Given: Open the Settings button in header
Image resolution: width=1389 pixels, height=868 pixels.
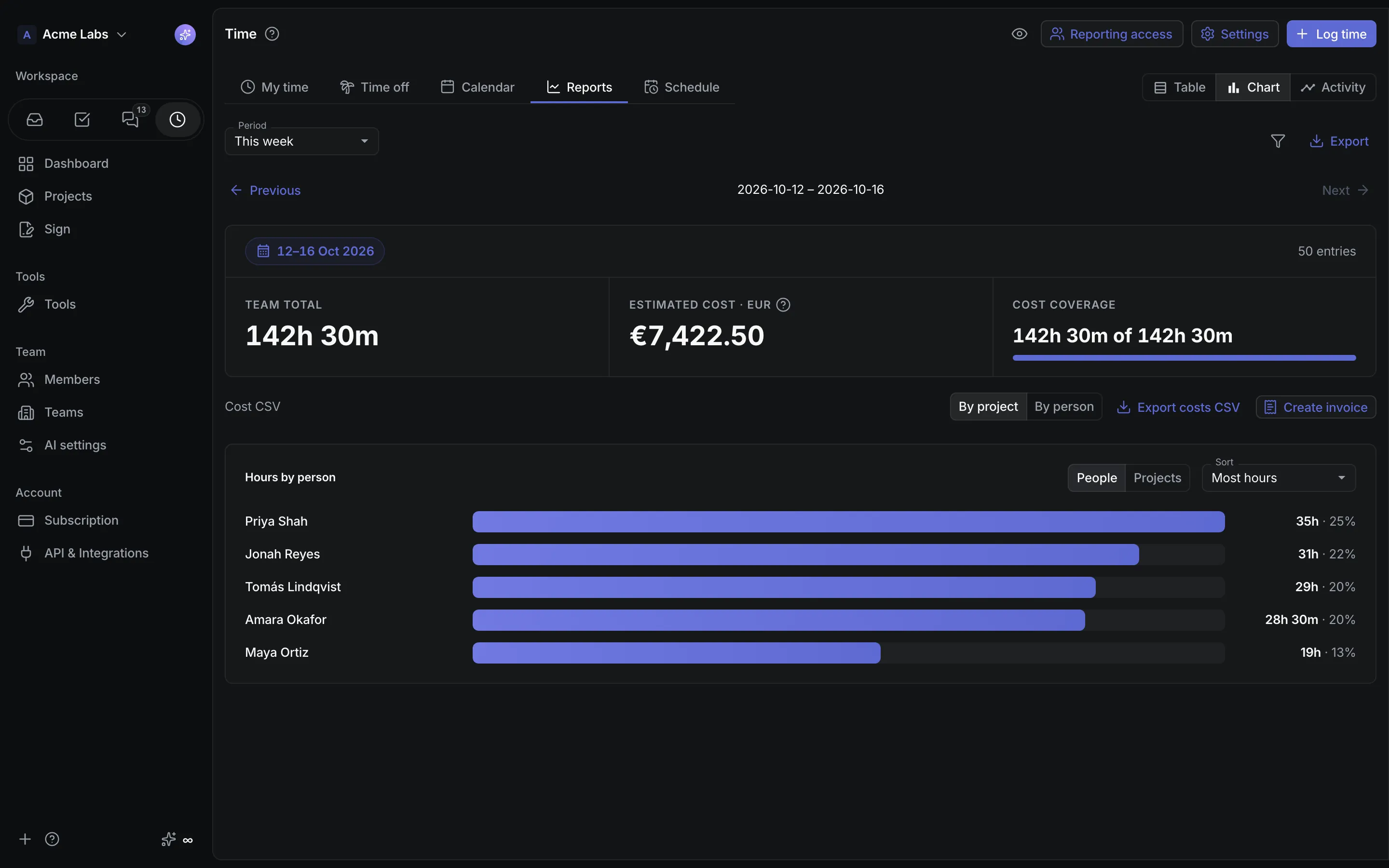Looking at the screenshot, I should pyautogui.click(x=1234, y=34).
